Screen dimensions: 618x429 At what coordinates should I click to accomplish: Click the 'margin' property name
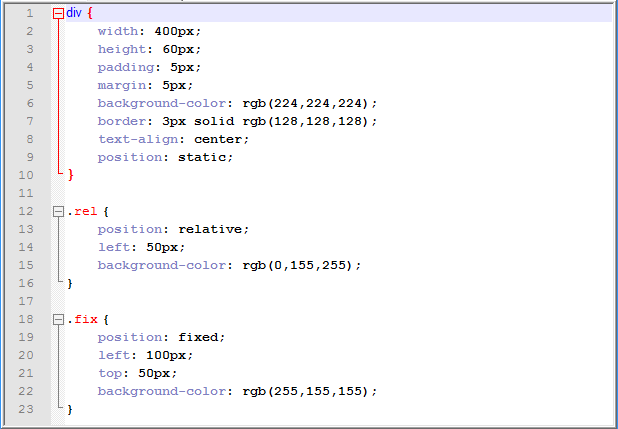[x=122, y=86]
